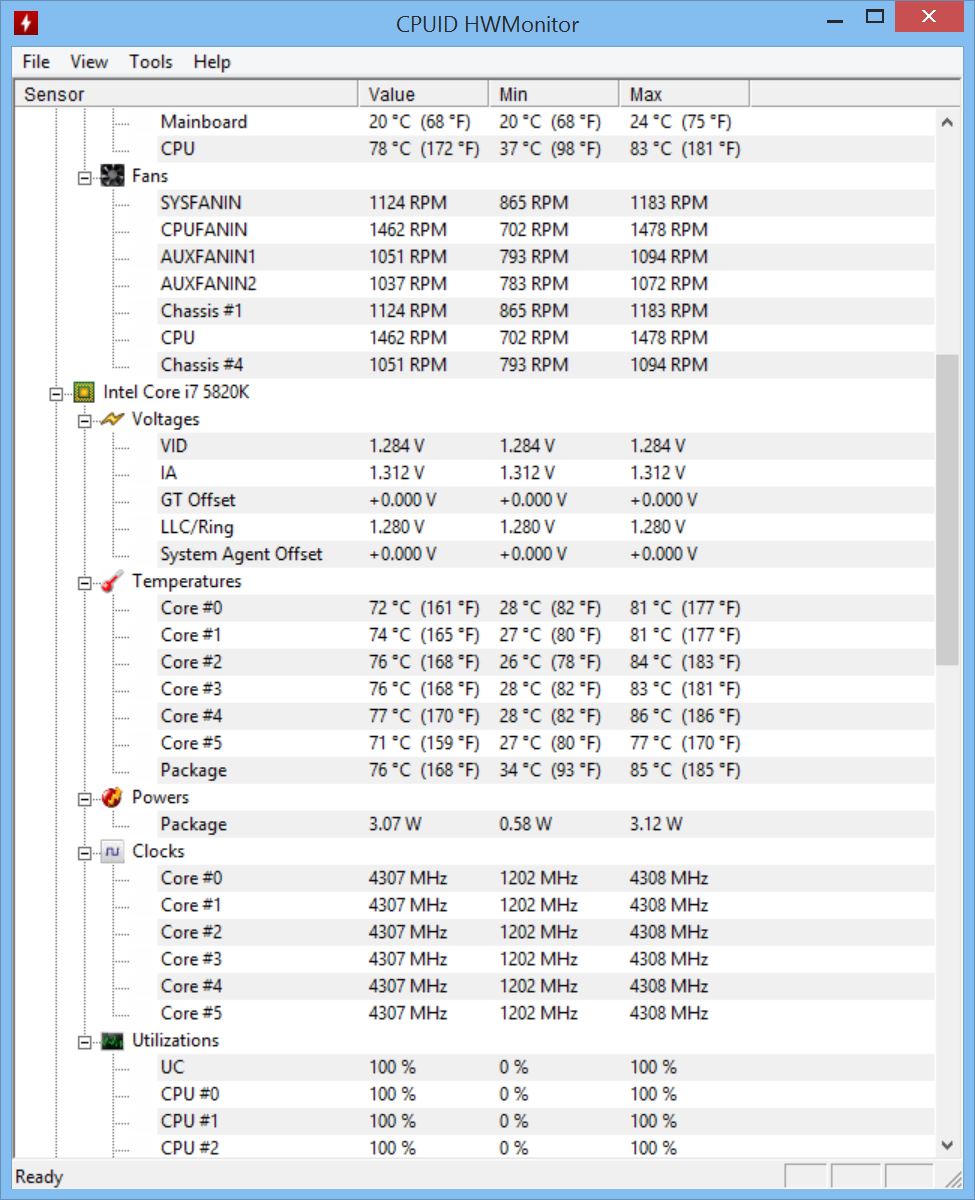The height and width of the screenshot is (1200, 975).
Task: Open the Tools menu
Action: pyautogui.click(x=151, y=62)
